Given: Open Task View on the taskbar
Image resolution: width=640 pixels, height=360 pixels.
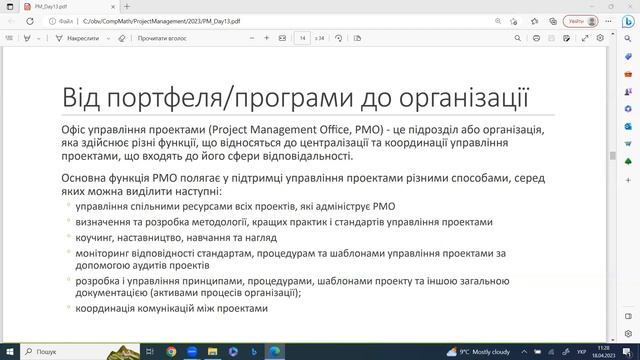Looking at the screenshot, I should 150,351.
